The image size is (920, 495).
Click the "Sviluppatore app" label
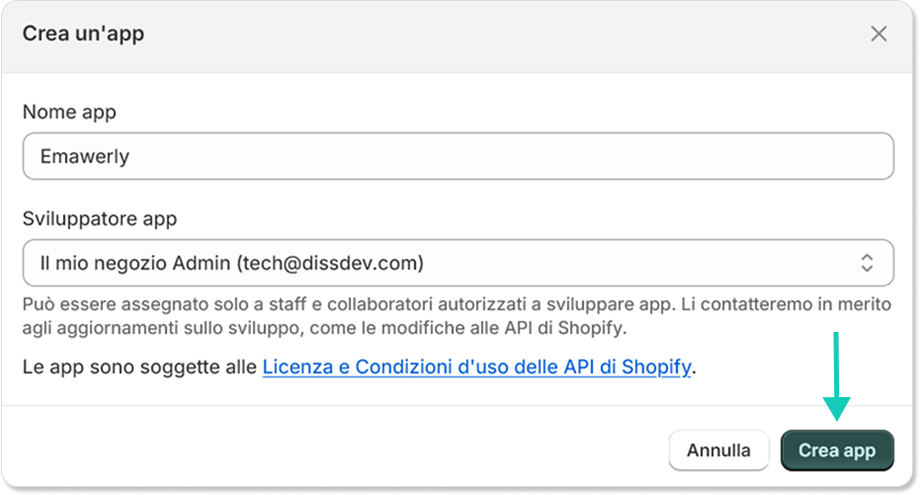(x=100, y=219)
